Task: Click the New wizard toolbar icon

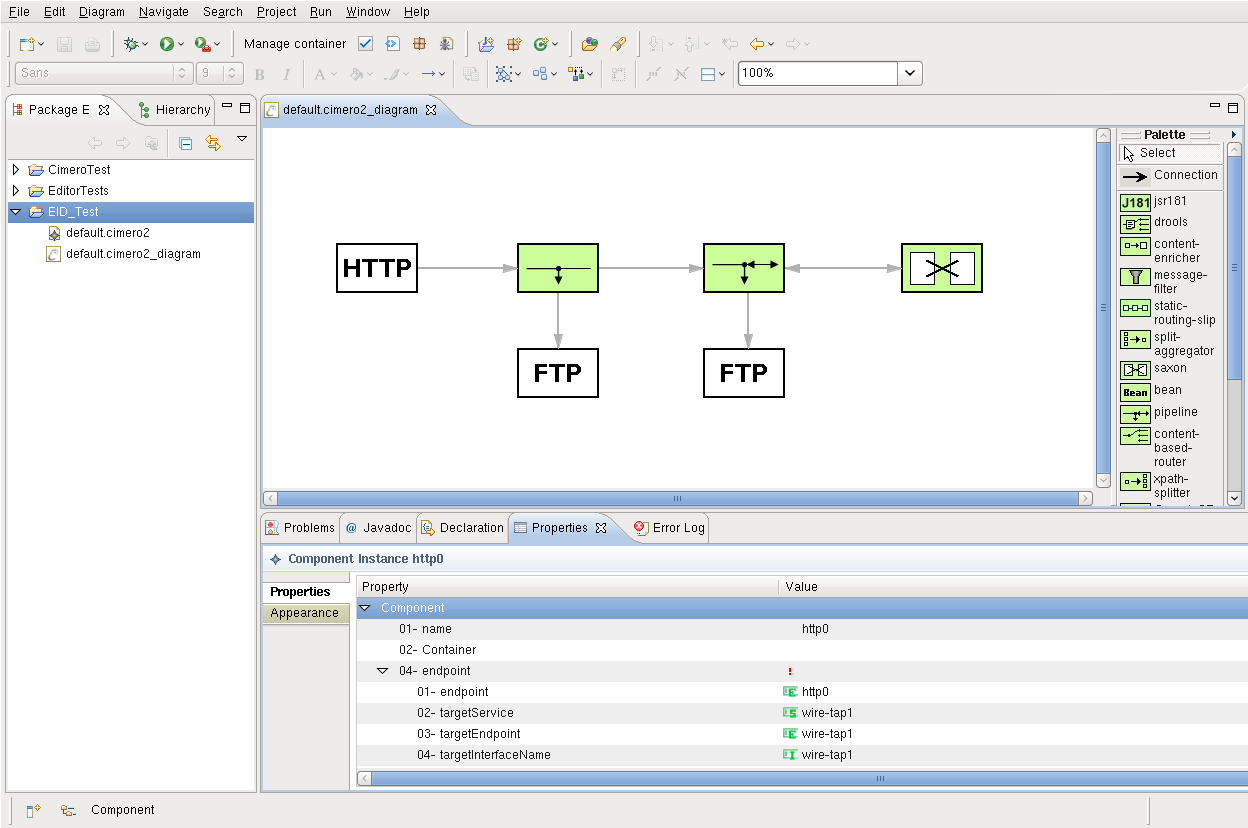Action: pyautogui.click(x=28, y=44)
